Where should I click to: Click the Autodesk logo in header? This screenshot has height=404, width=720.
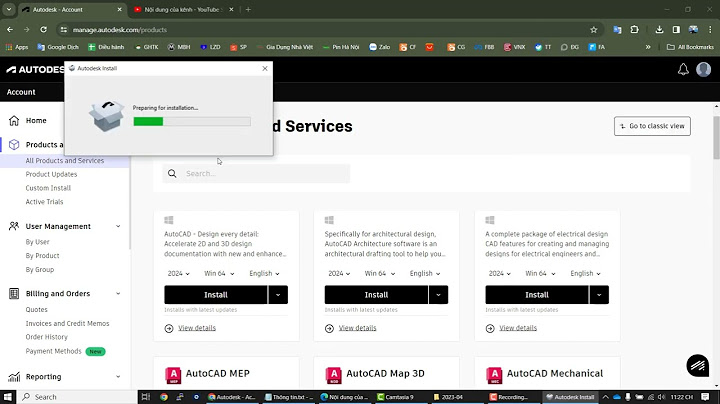click(x=36, y=69)
